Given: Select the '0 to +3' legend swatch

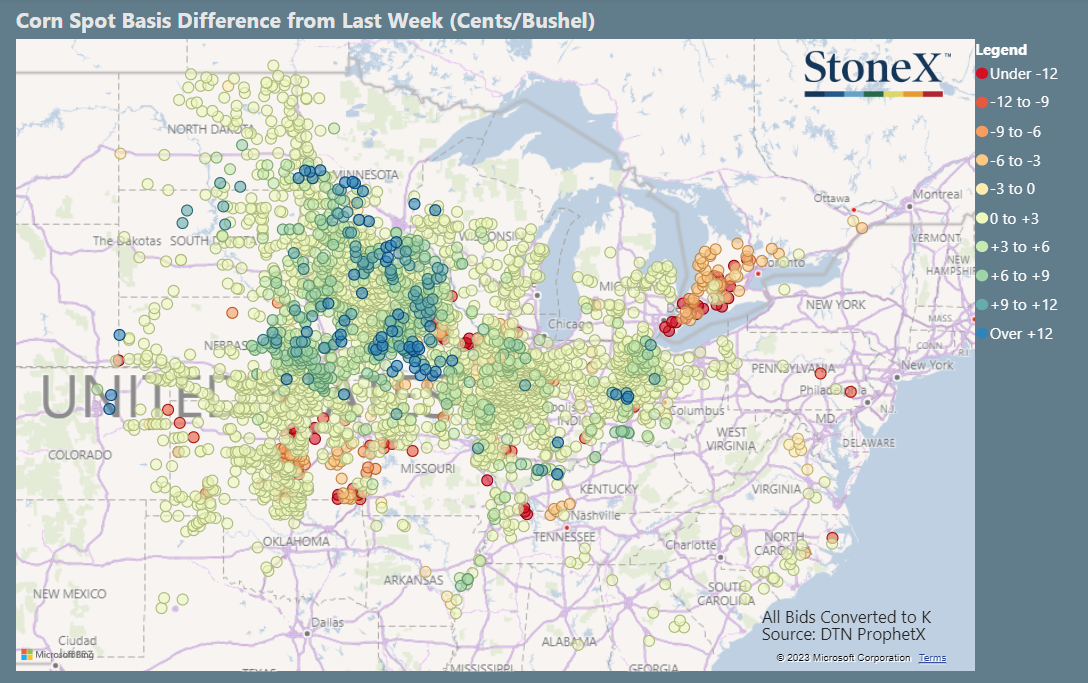Looking at the screenshot, I should pos(982,219).
